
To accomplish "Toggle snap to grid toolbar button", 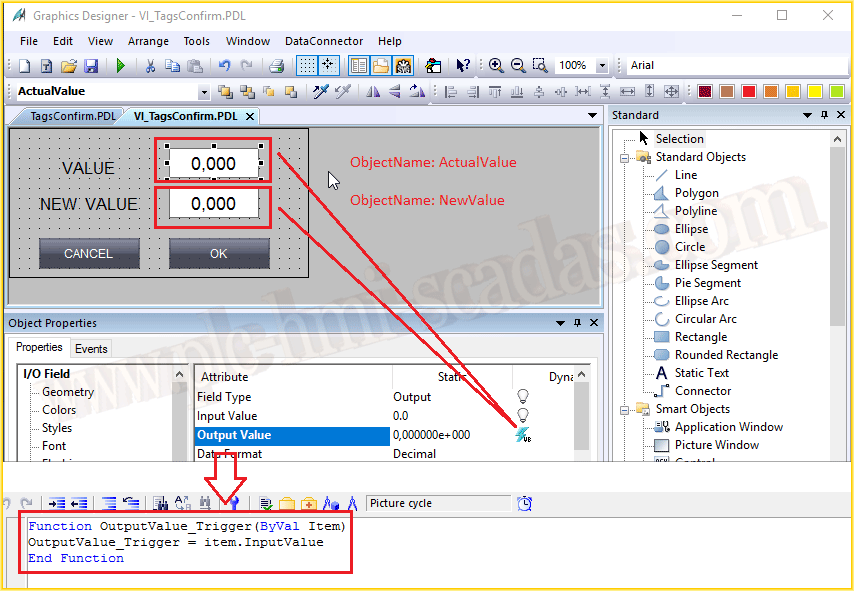I will [x=329, y=66].
